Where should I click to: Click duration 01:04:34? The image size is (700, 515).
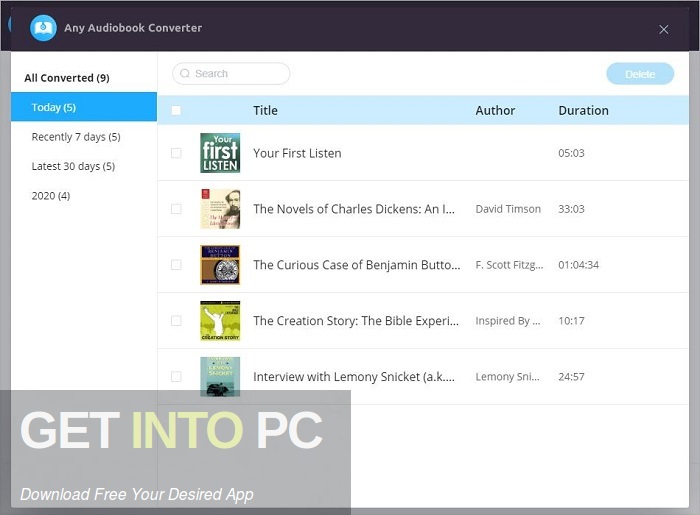click(x=579, y=265)
